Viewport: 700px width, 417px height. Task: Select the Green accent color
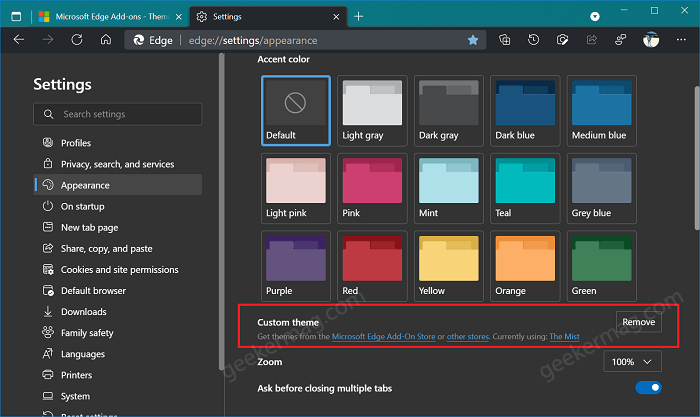[602, 266]
